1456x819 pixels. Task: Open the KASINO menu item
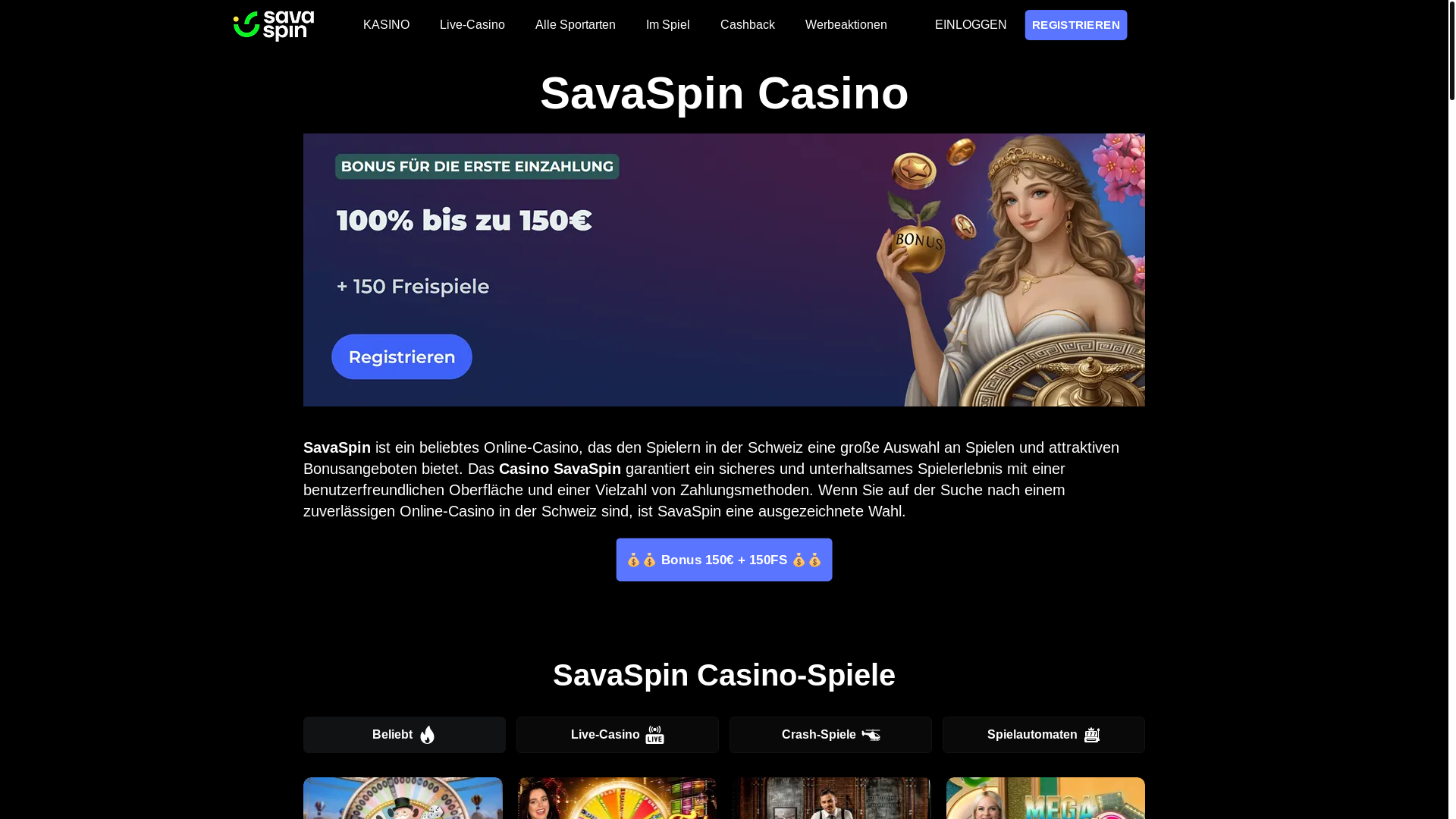point(386,25)
